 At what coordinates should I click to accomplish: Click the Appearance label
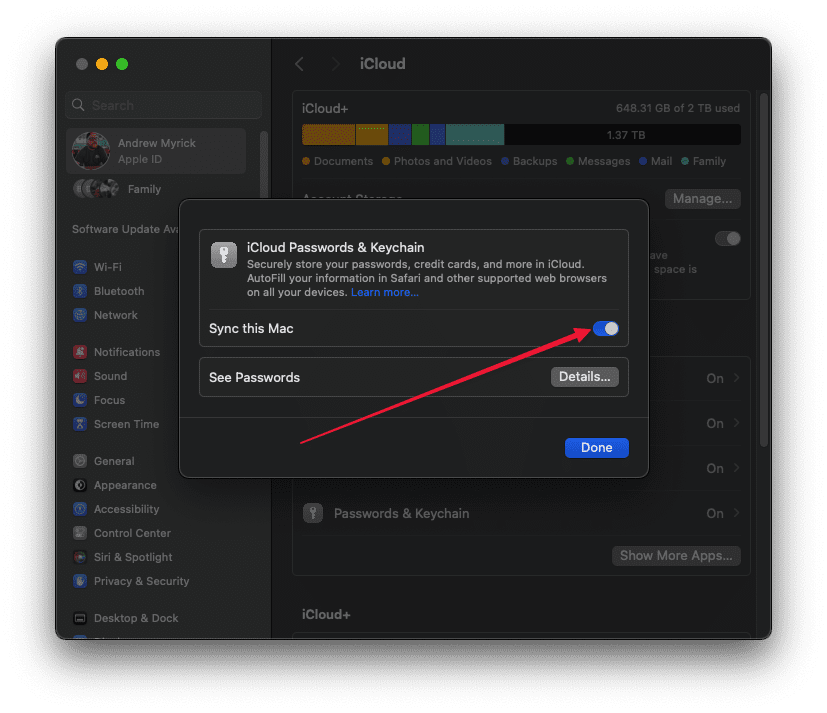point(125,485)
